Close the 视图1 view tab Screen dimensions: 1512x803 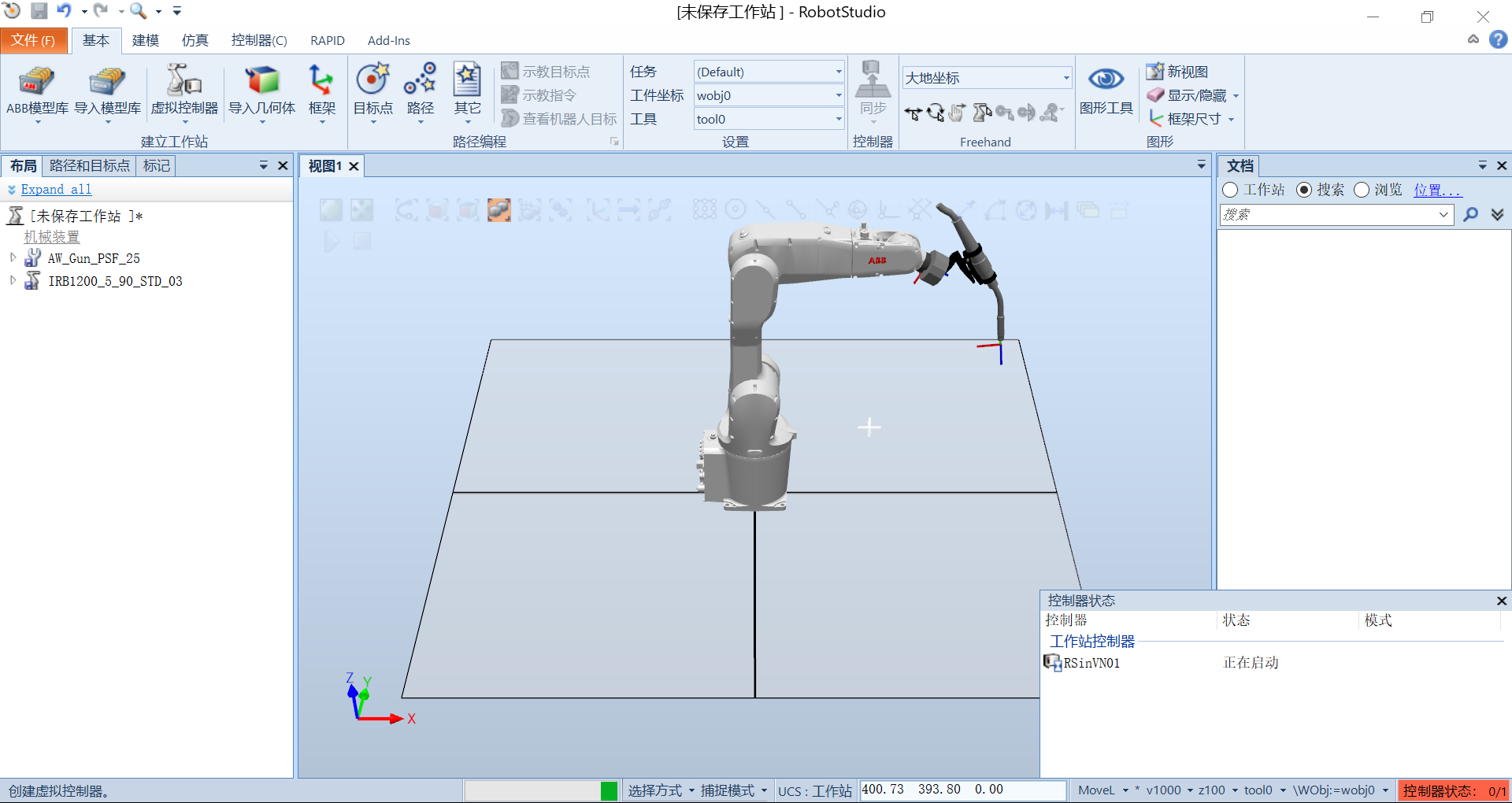354,166
